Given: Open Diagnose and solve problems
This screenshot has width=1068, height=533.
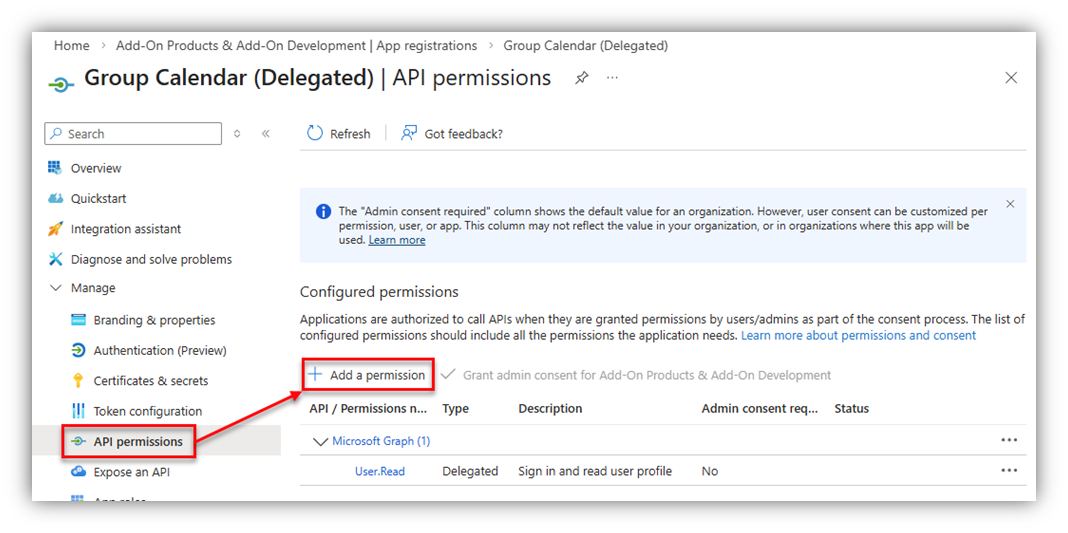Looking at the screenshot, I should tap(150, 259).
